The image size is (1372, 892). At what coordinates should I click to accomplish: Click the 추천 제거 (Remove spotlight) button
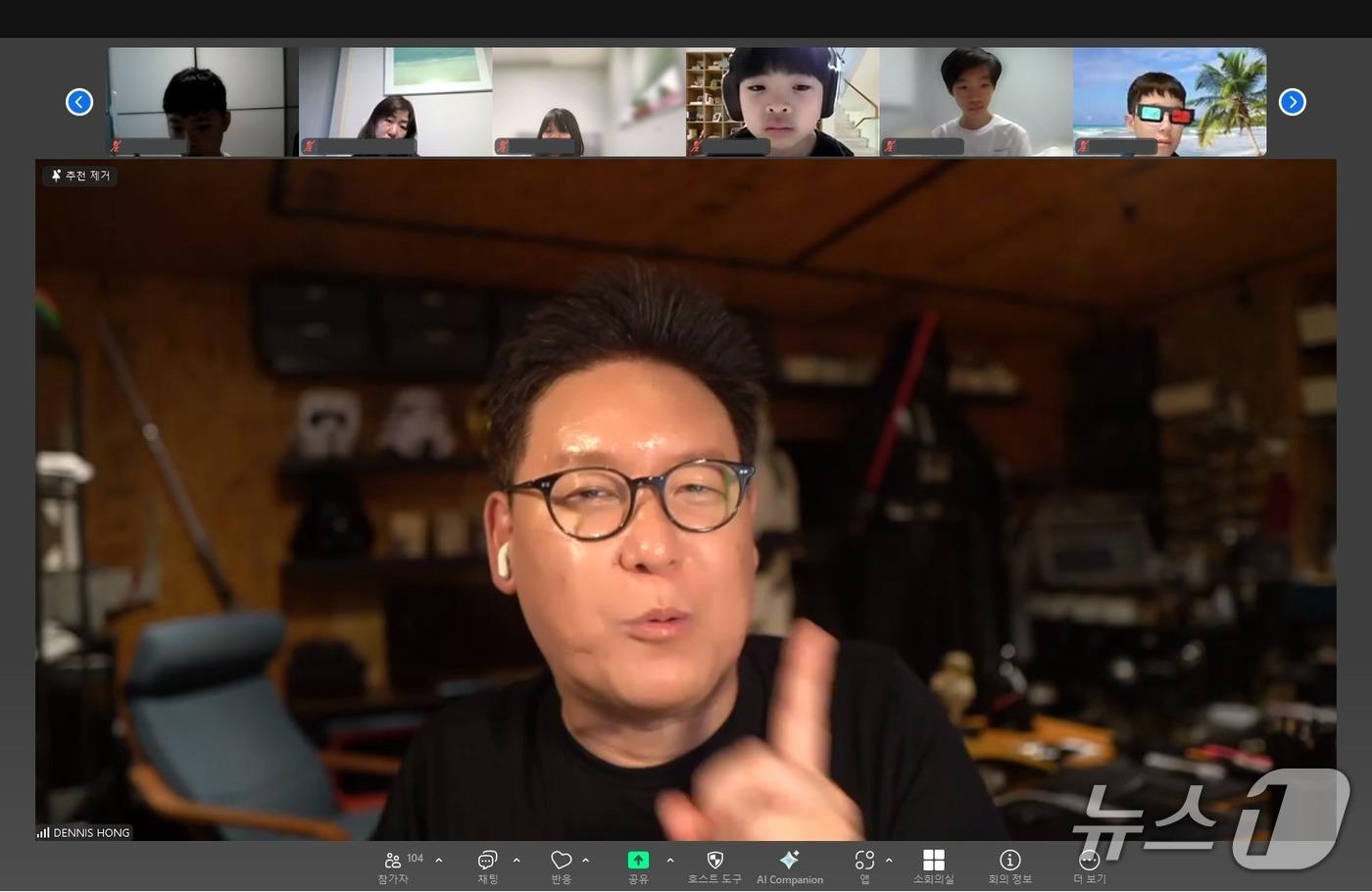[x=80, y=175]
